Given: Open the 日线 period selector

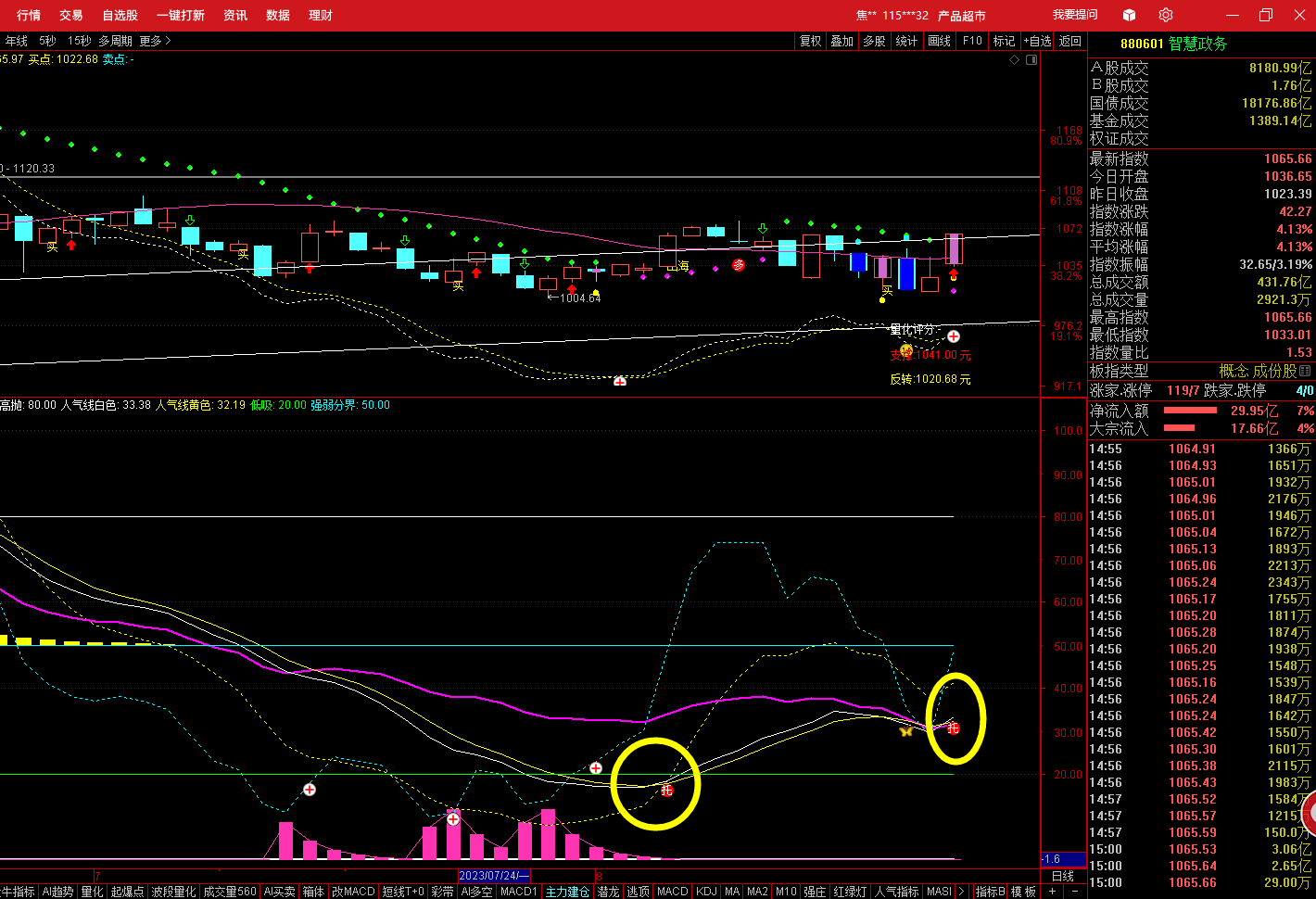Looking at the screenshot, I should click(1063, 876).
